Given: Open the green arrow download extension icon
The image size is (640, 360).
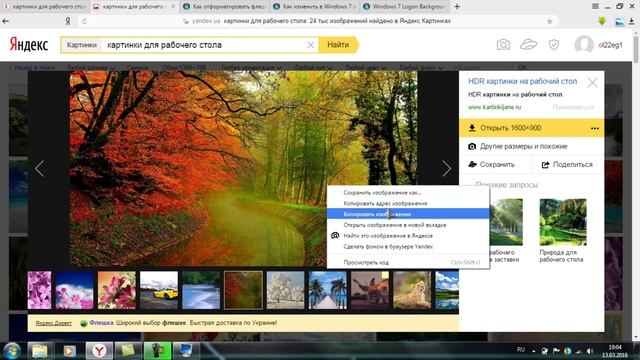Looking at the screenshot, I should (602, 21).
